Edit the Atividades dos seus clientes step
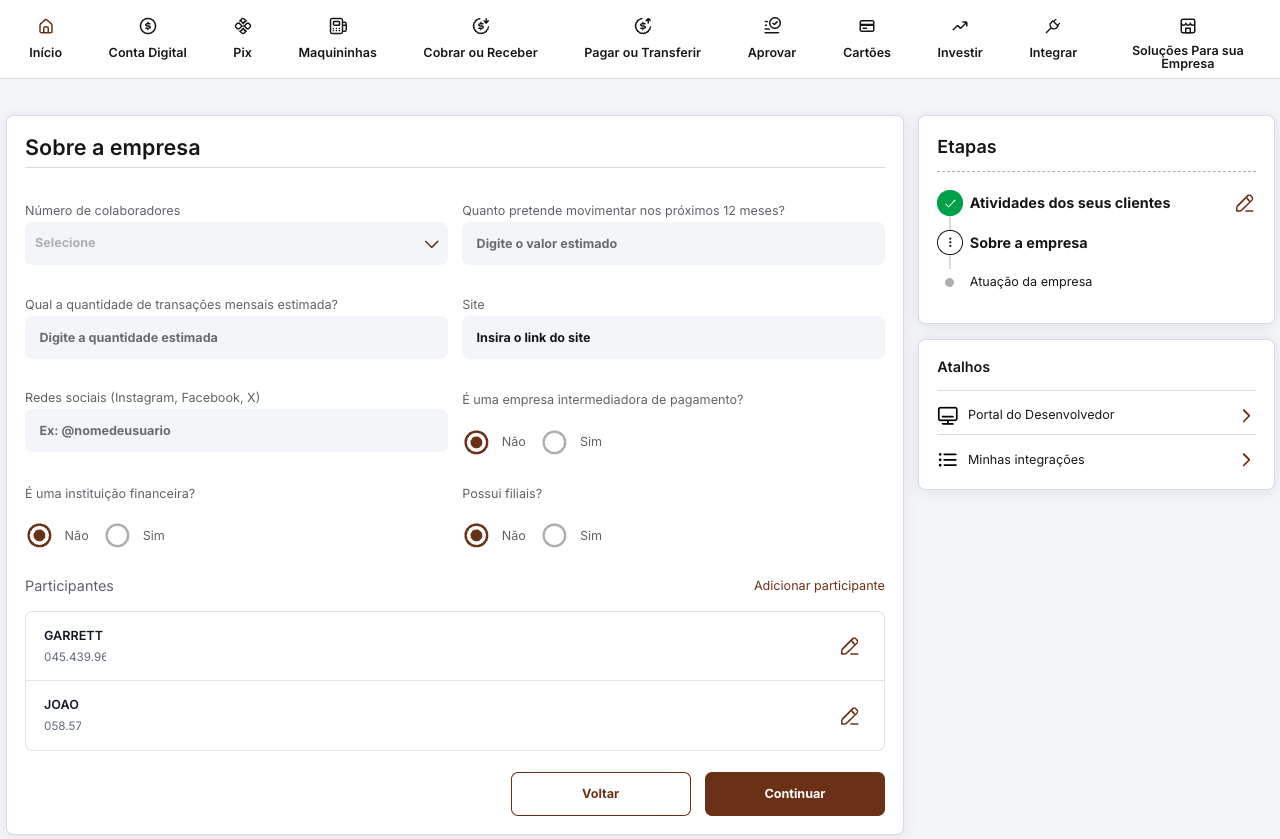Screen dimensions: 1280x839 click(1244, 203)
